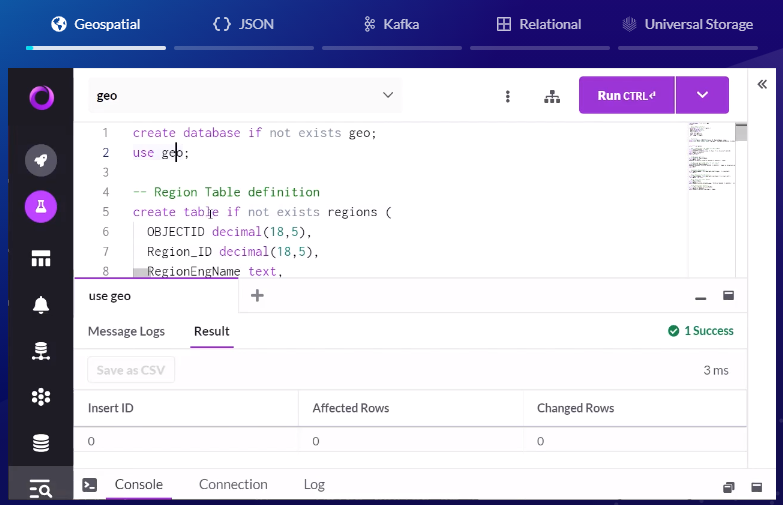783x505 pixels.
Task: Open the bell alerts sidebar icon
Action: coord(41,305)
